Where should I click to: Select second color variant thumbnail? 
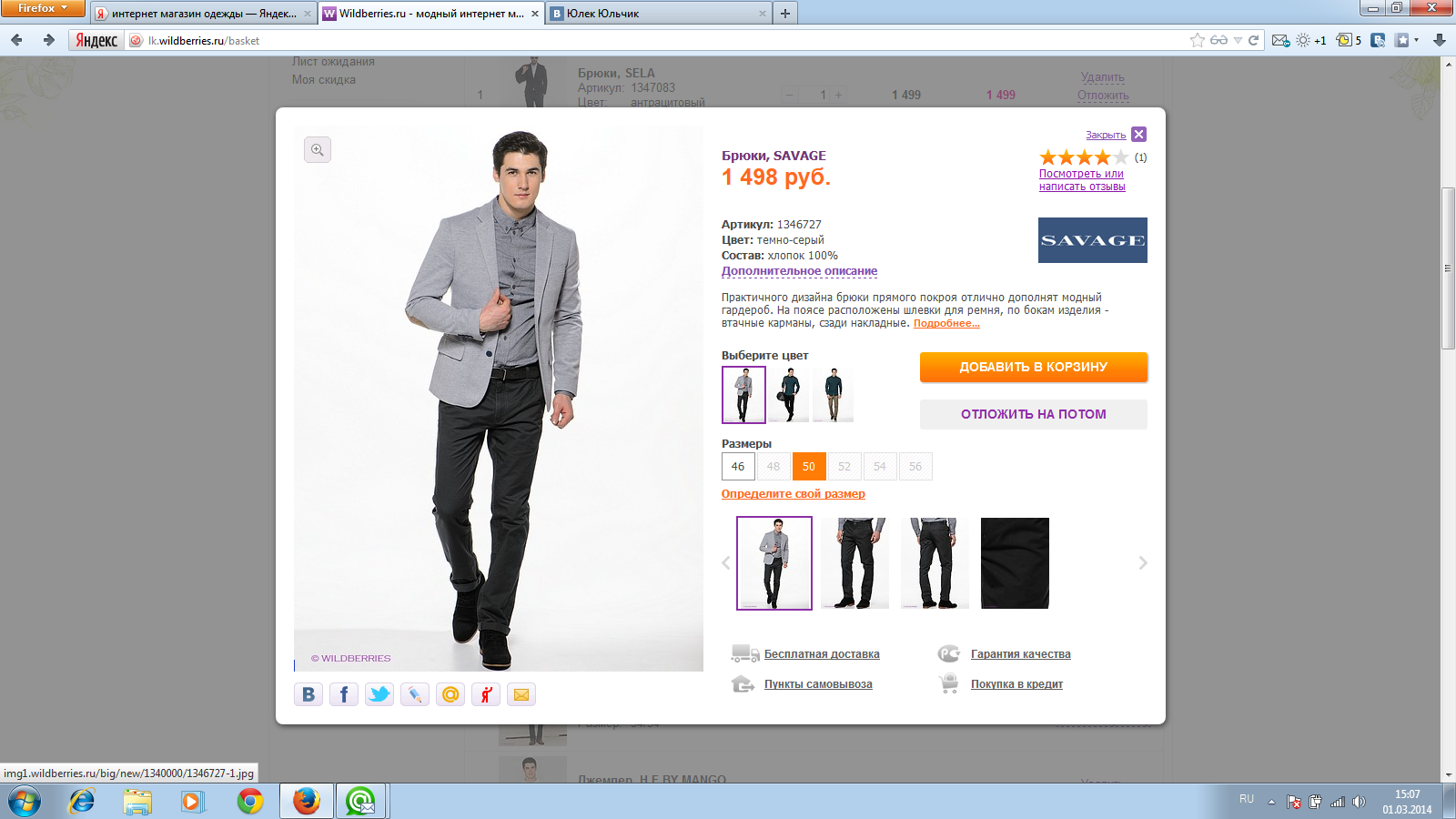point(788,395)
